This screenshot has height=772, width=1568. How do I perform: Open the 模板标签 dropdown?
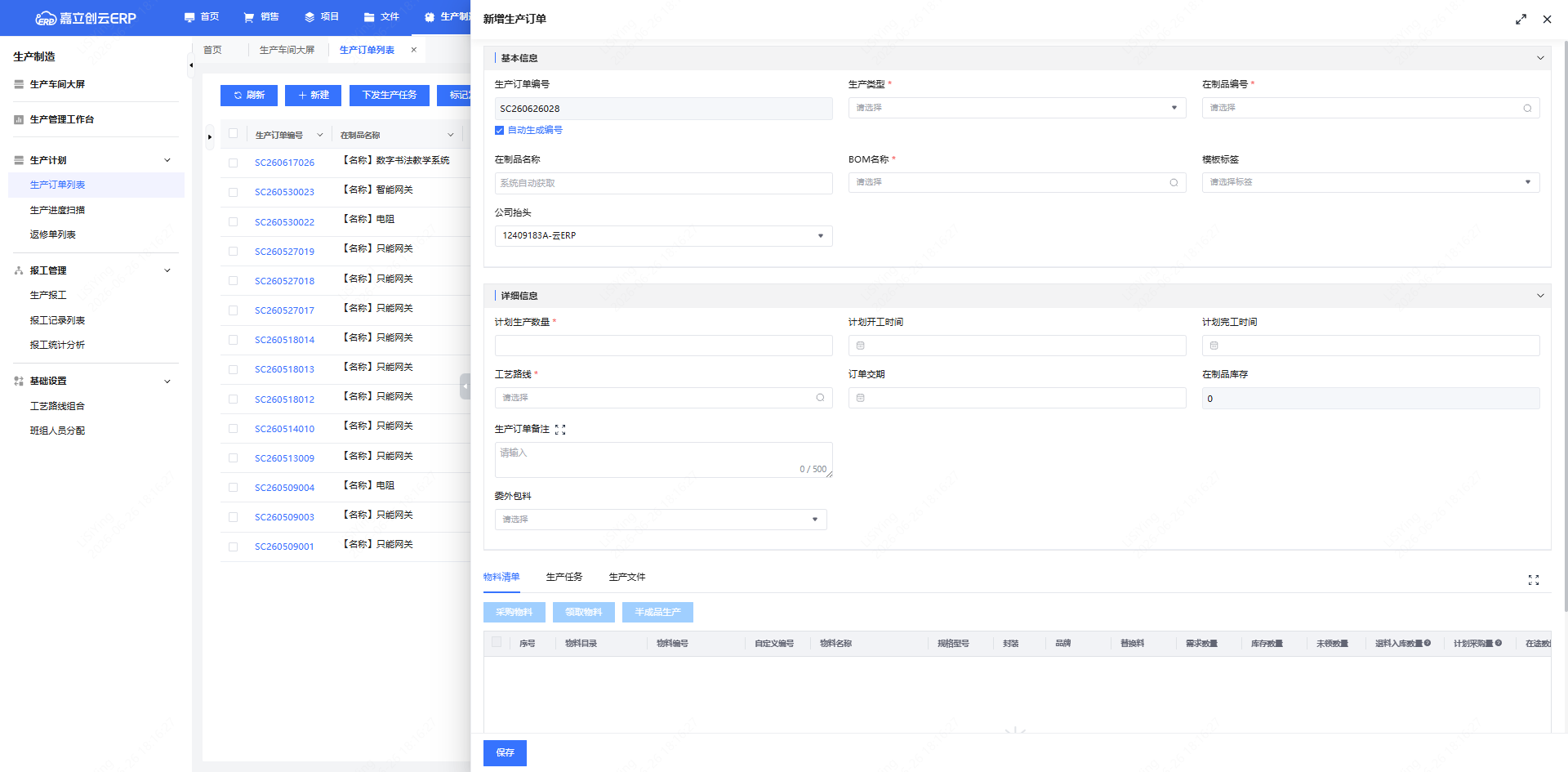tap(1370, 182)
